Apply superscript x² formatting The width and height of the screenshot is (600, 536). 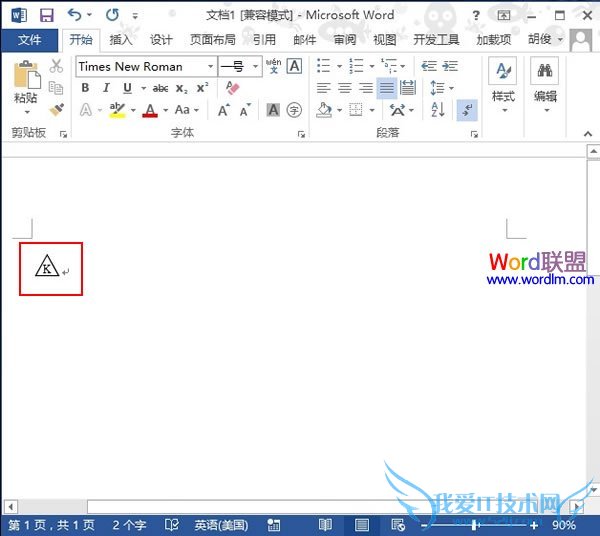pyautogui.click(x=202, y=88)
